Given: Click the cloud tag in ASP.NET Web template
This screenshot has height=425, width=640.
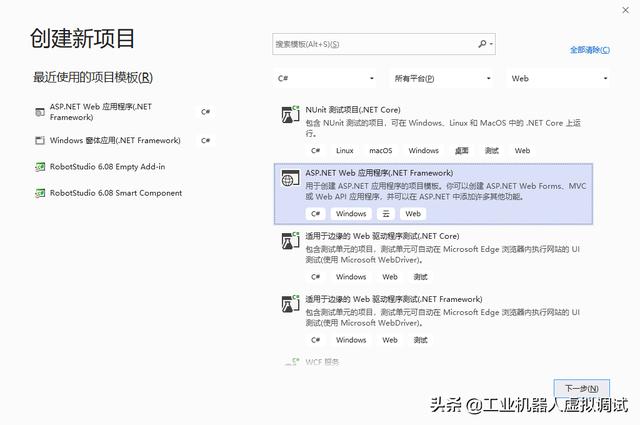Looking at the screenshot, I should coord(386,214).
